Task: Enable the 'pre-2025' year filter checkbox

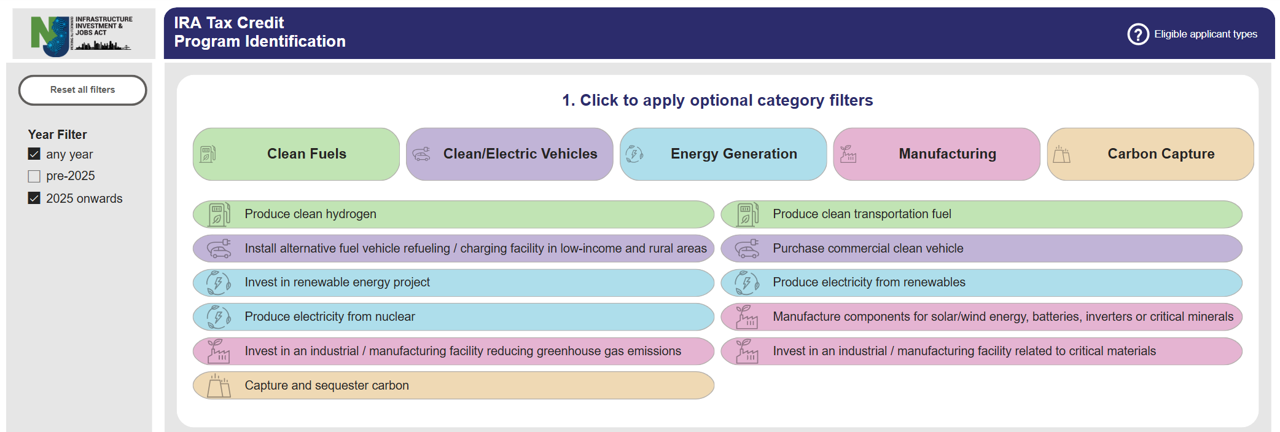Action: point(34,176)
